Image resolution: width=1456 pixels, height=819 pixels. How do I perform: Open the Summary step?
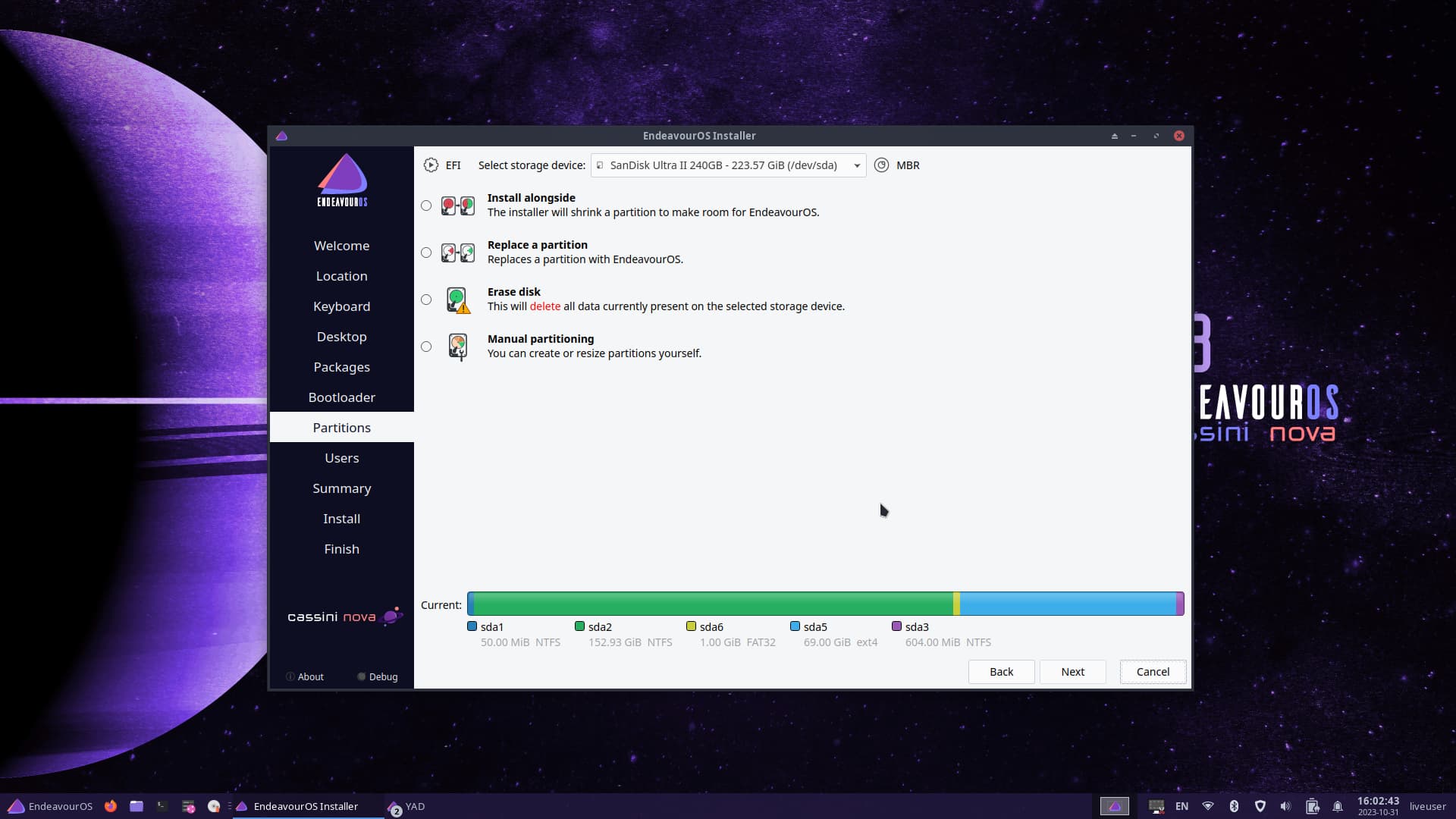342,488
